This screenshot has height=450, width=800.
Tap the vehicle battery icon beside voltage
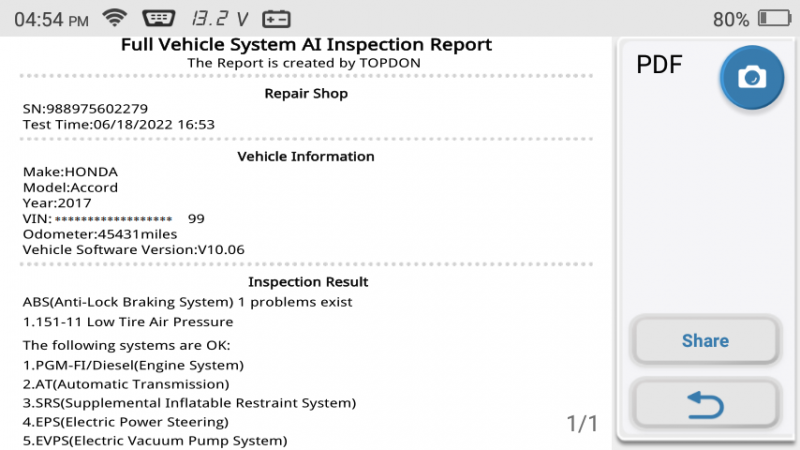(x=276, y=19)
